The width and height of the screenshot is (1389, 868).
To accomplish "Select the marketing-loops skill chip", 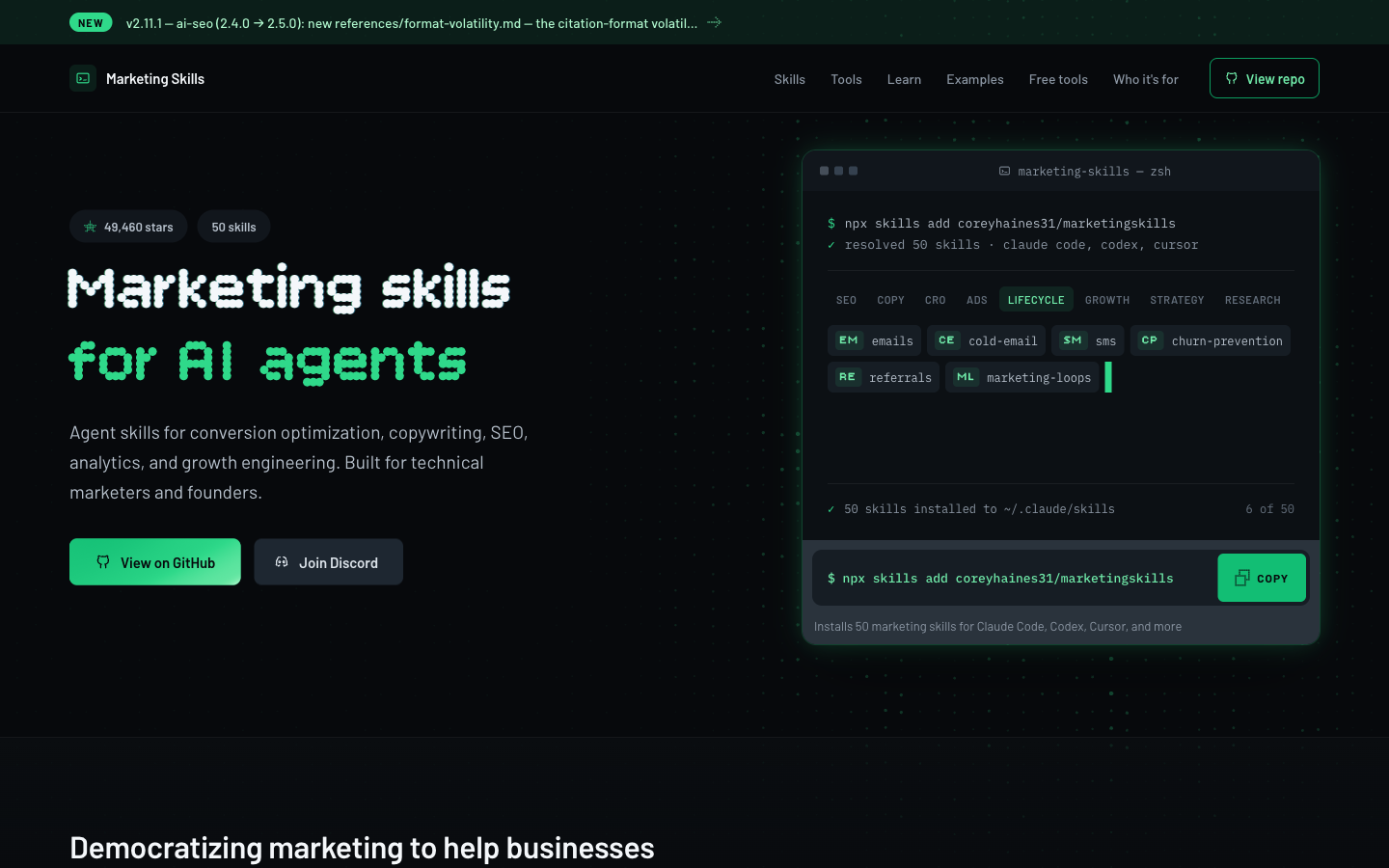I will pos(1022,377).
